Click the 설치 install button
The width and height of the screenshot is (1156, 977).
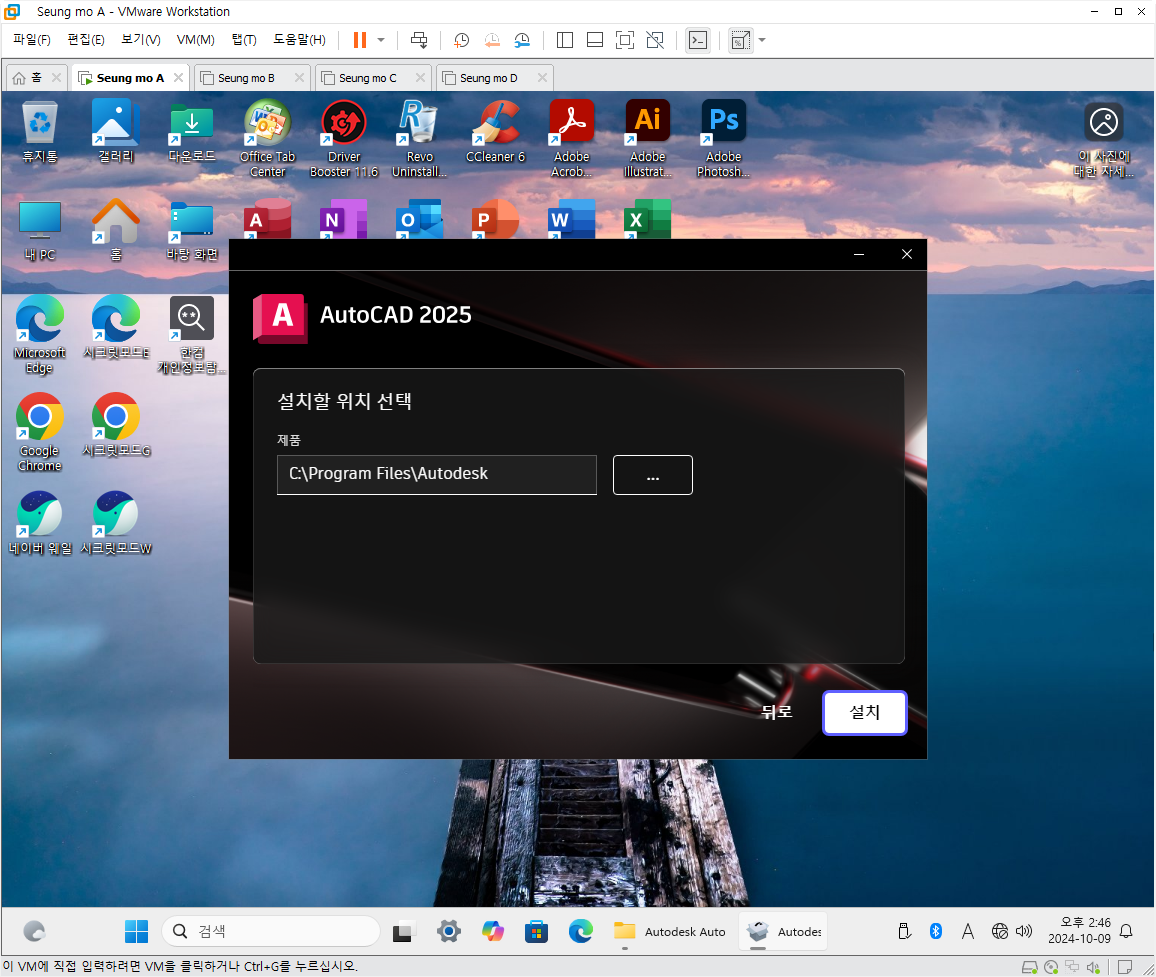click(864, 712)
